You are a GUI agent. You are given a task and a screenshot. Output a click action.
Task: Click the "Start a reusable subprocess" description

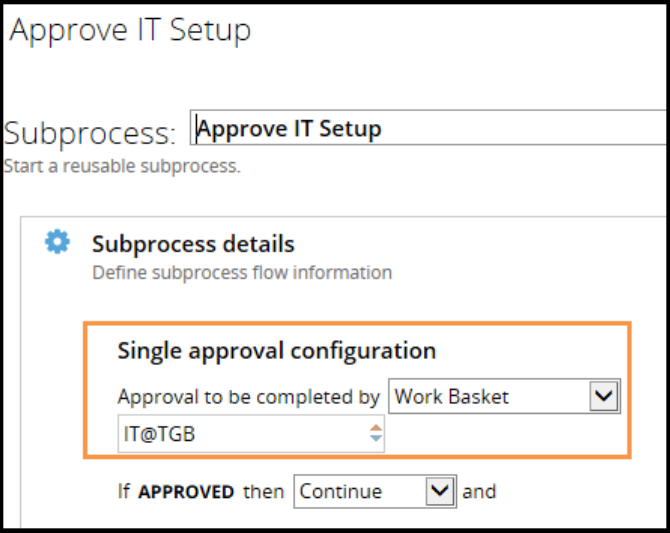(x=122, y=166)
